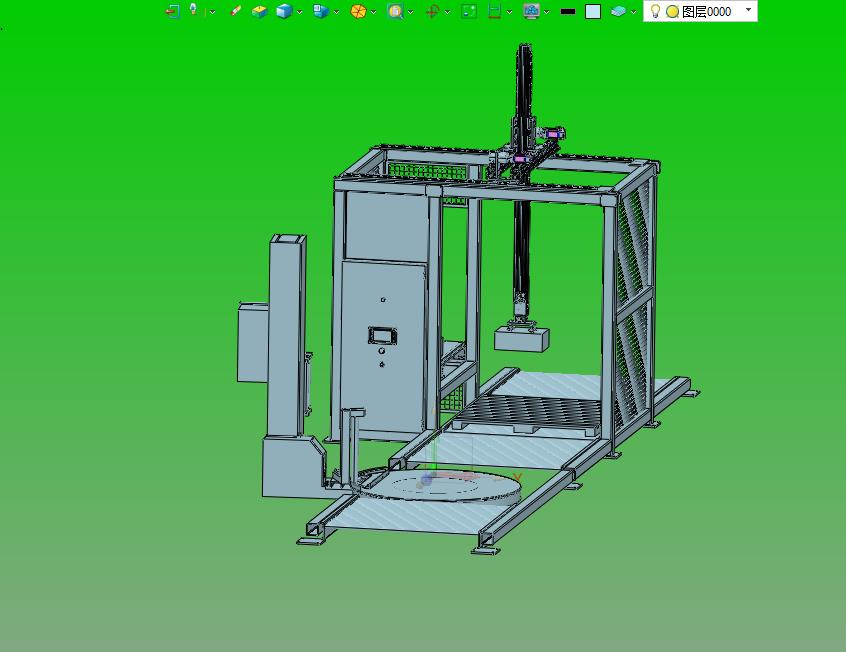The image size is (846, 652).
Task: Click the hanging gripper box in the model
Action: click(x=522, y=339)
